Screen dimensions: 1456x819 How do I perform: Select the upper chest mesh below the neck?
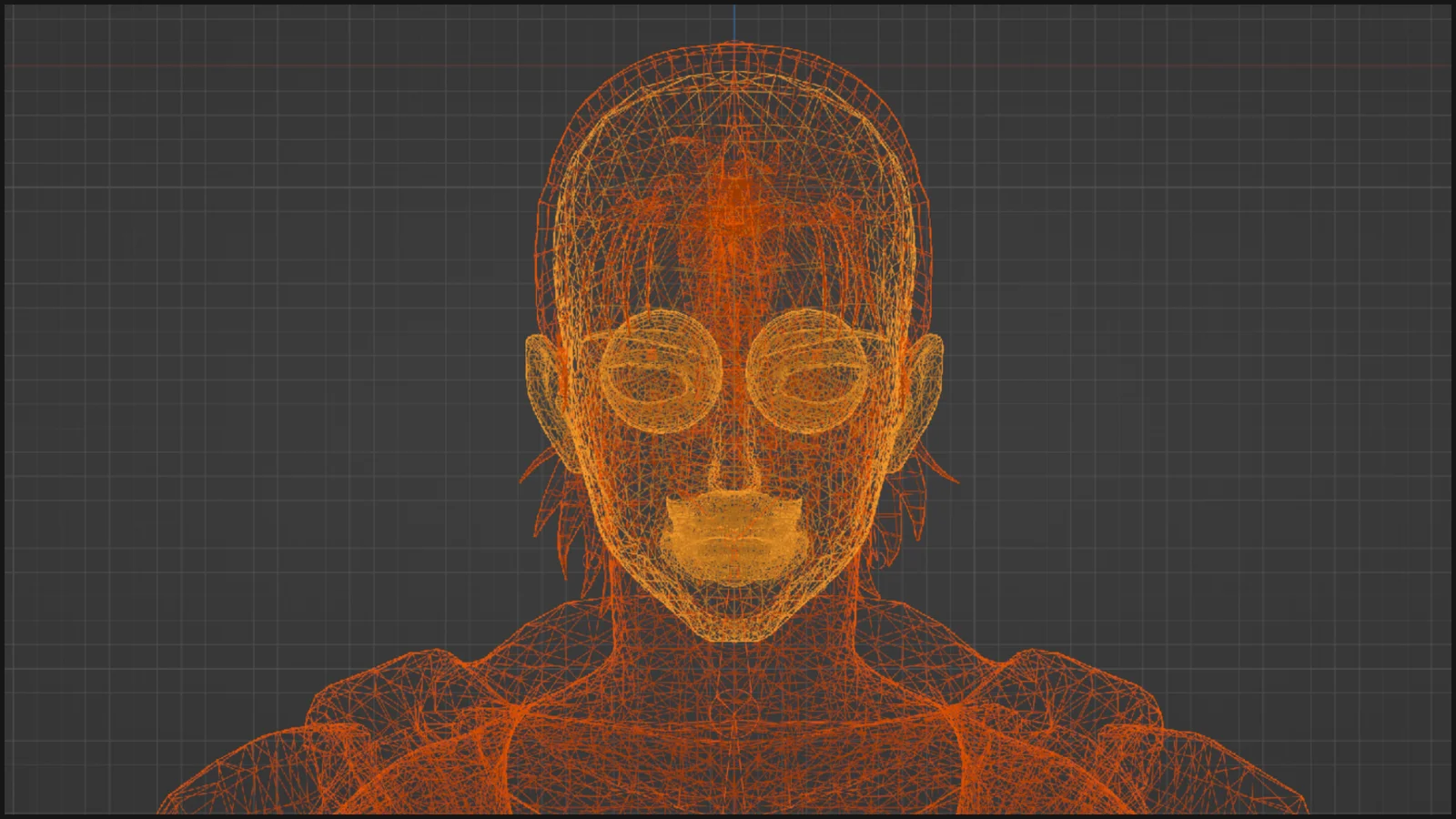click(x=734, y=755)
